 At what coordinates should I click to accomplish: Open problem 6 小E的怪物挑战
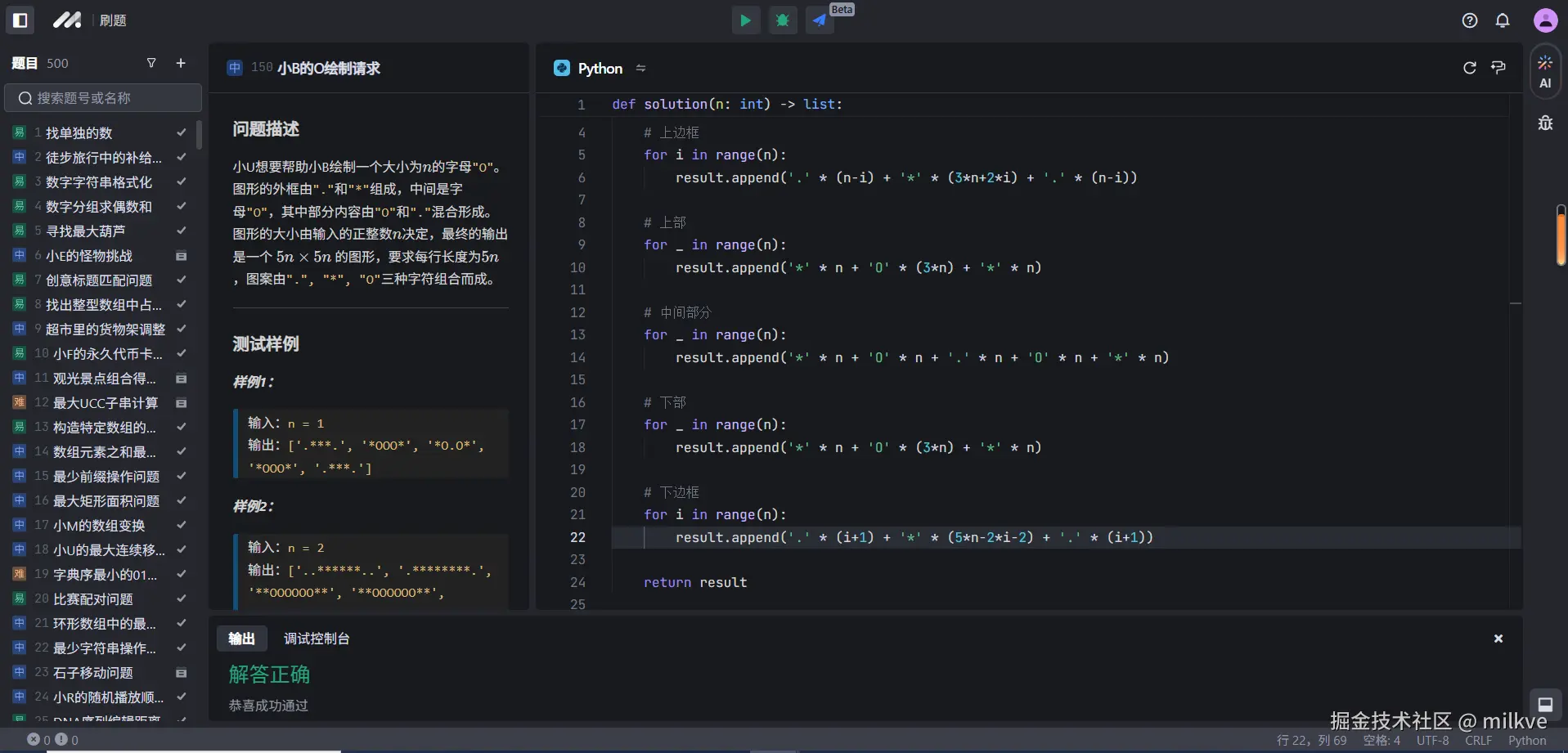click(88, 256)
